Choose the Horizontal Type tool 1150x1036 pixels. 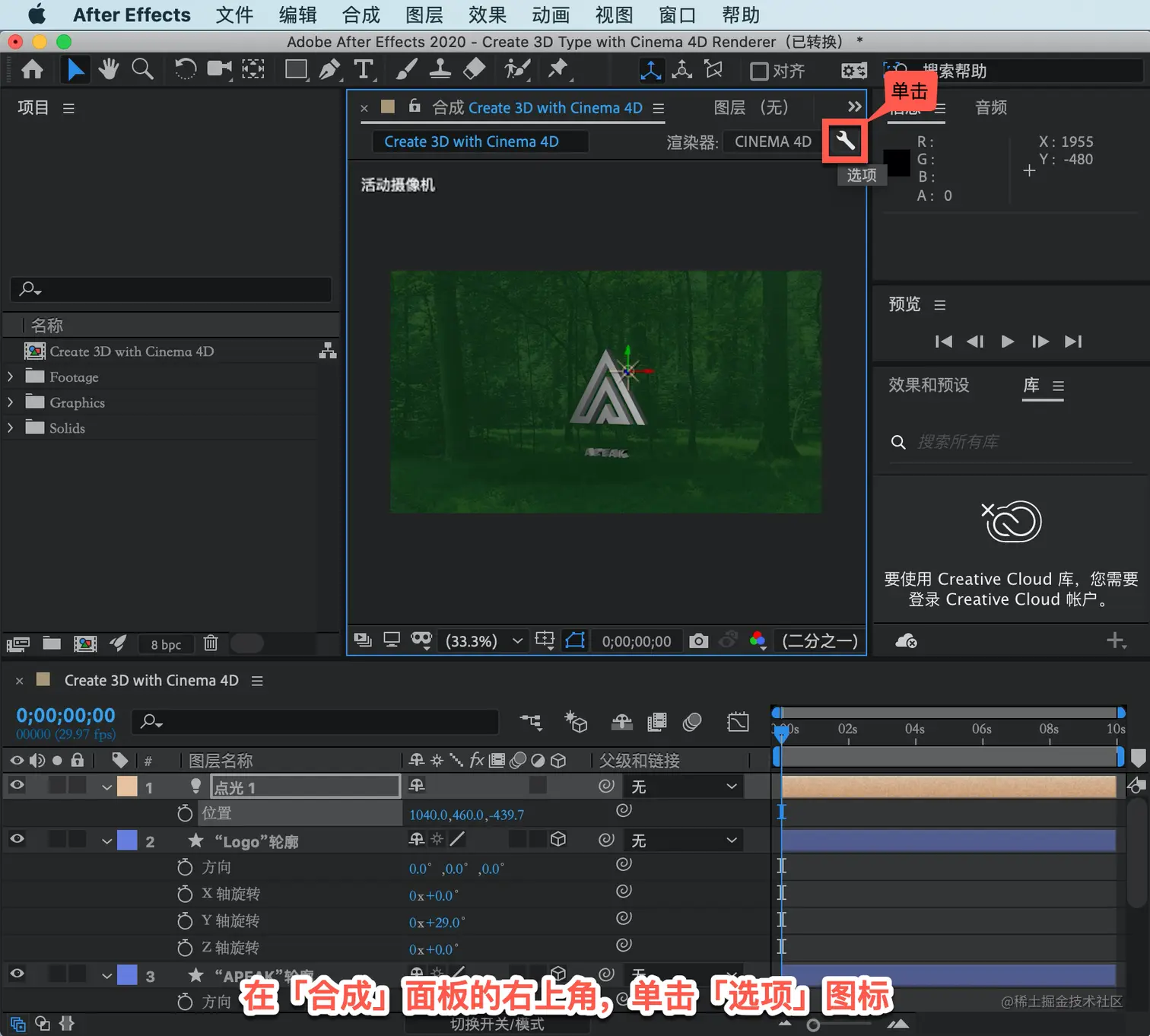coord(364,70)
